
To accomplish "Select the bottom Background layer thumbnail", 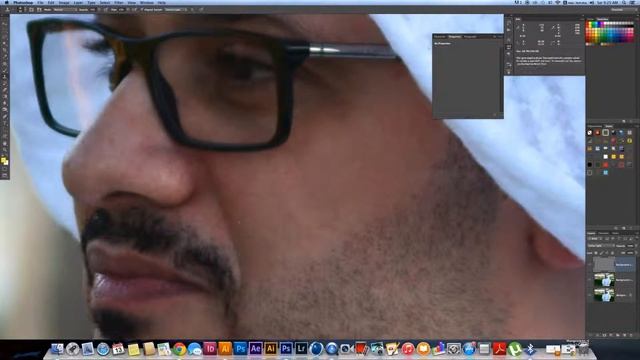I will (604, 295).
